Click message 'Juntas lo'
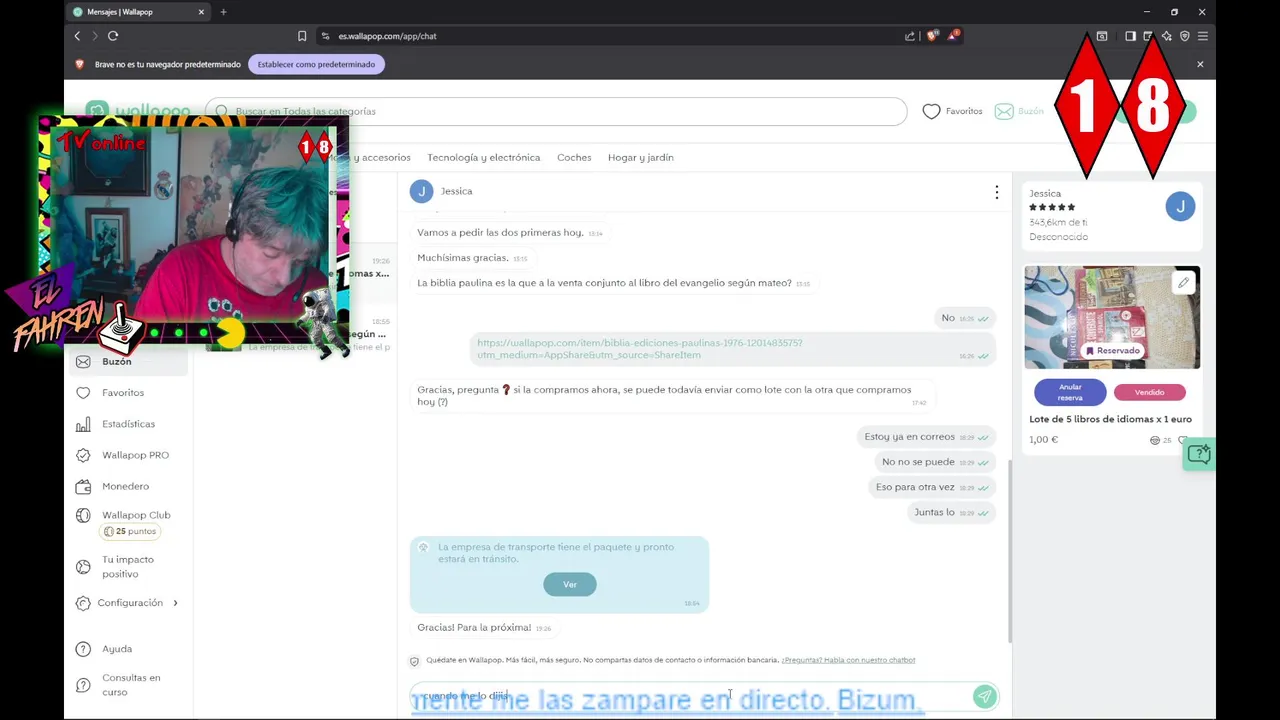The image size is (1280, 720). tap(934, 512)
